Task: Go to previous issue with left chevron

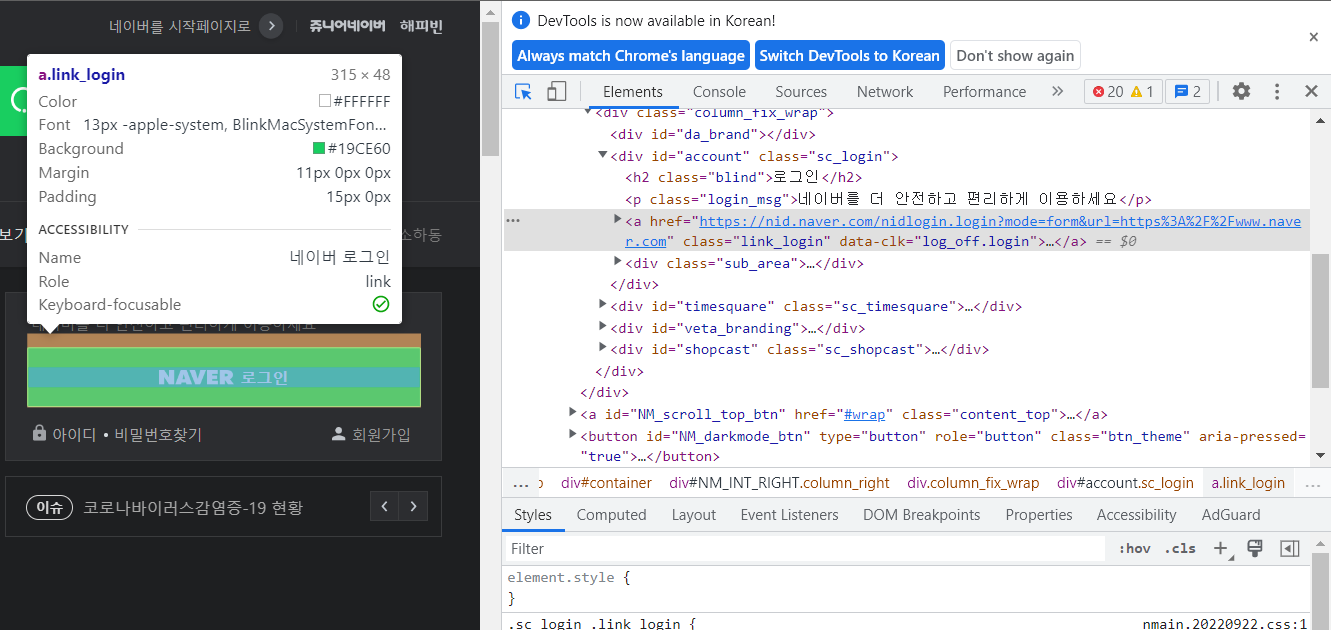Action: pos(385,507)
